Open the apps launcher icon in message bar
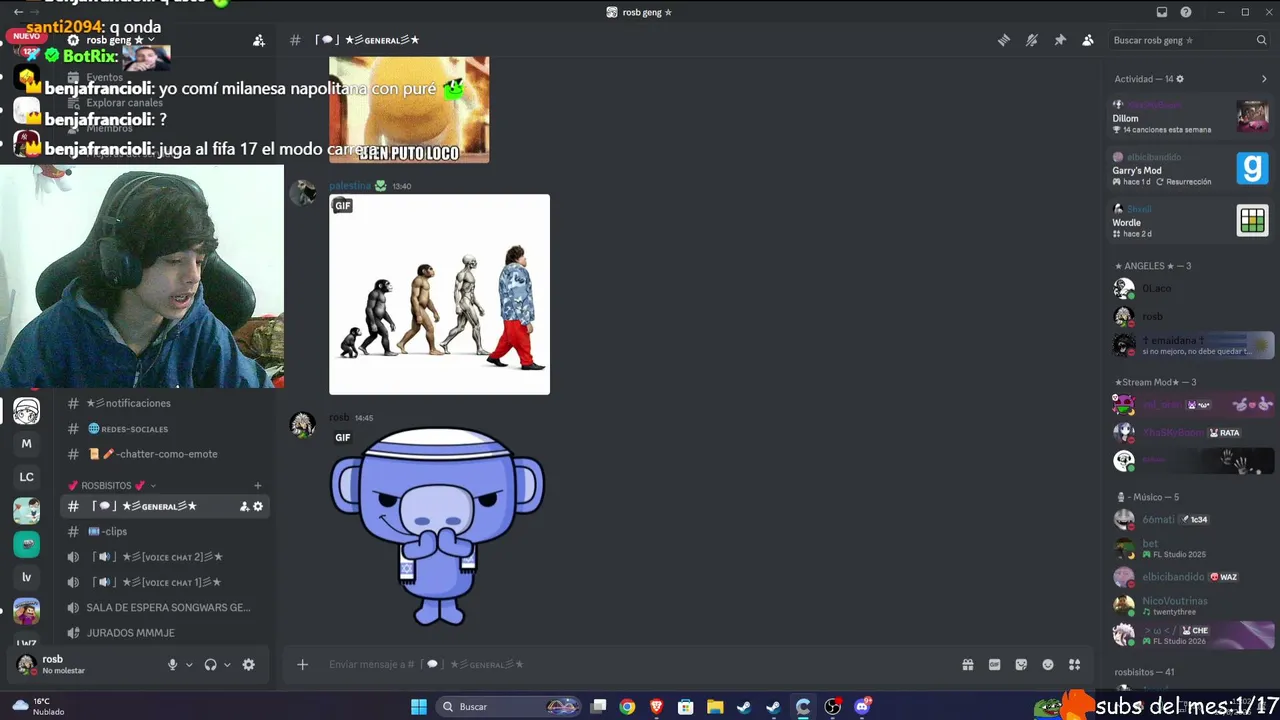 1075,665
